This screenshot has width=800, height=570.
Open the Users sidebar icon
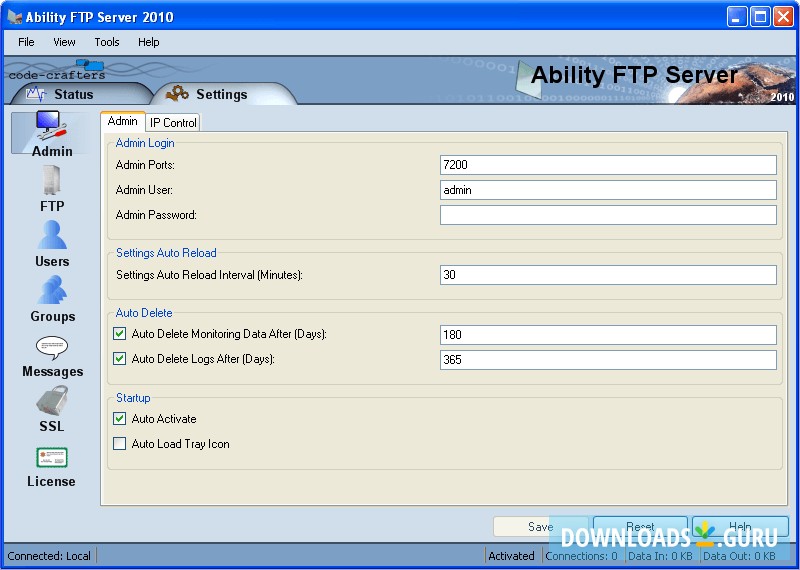point(52,243)
